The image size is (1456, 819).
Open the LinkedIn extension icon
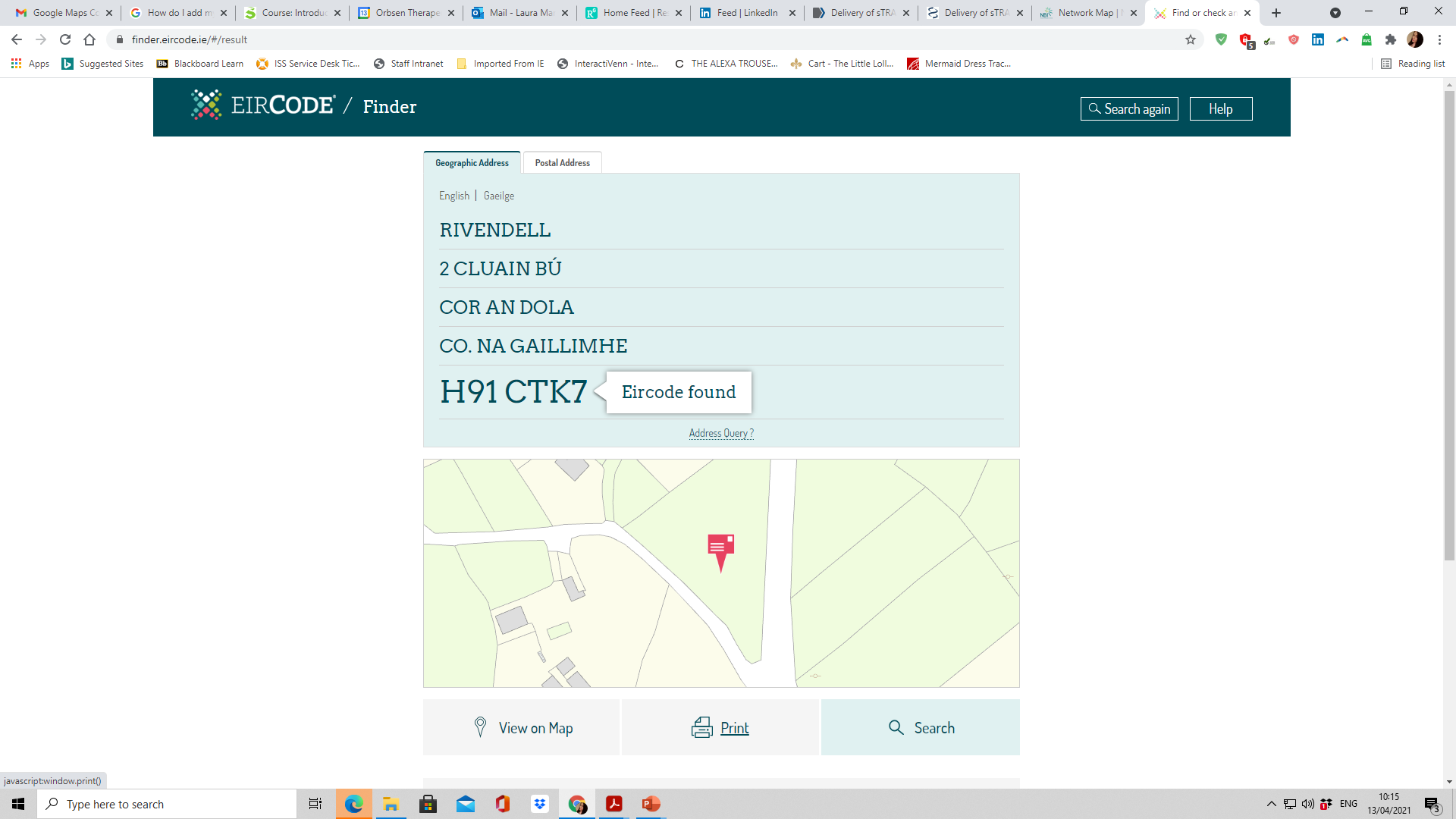point(1318,39)
